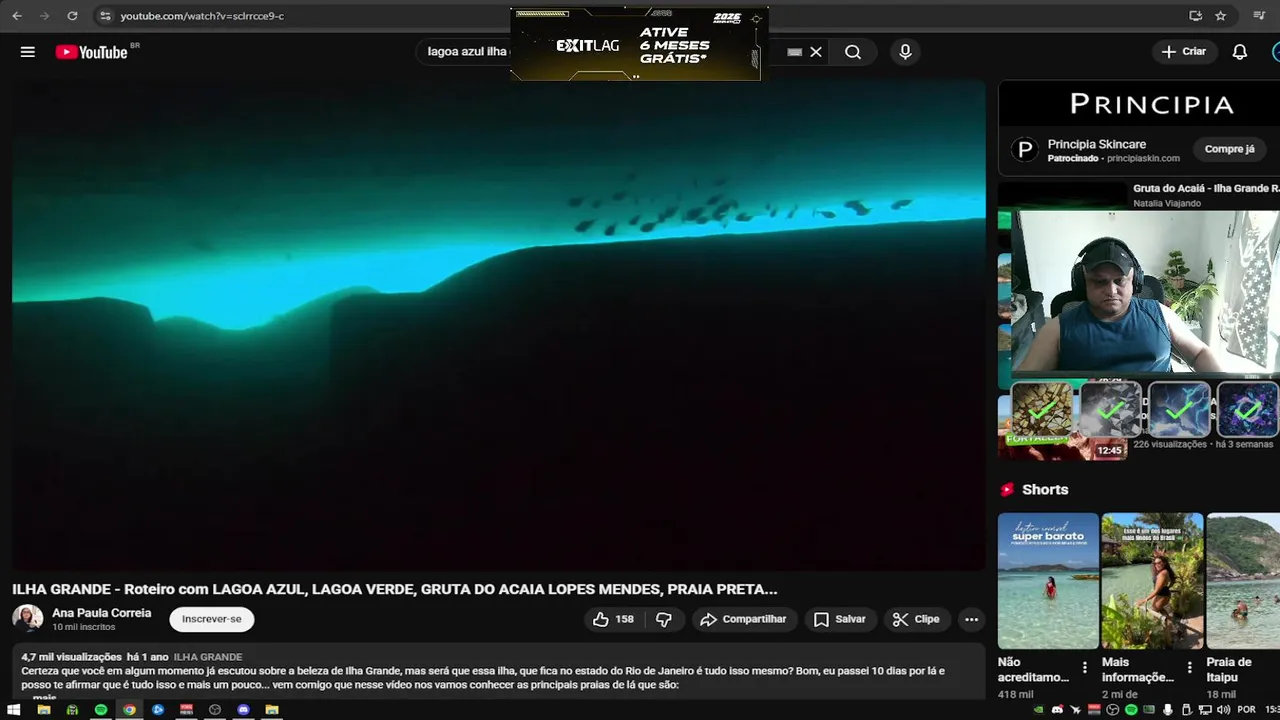Open Ana Paula Correia channel avatar
This screenshot has width=1280, height=720.
point(27,619)
